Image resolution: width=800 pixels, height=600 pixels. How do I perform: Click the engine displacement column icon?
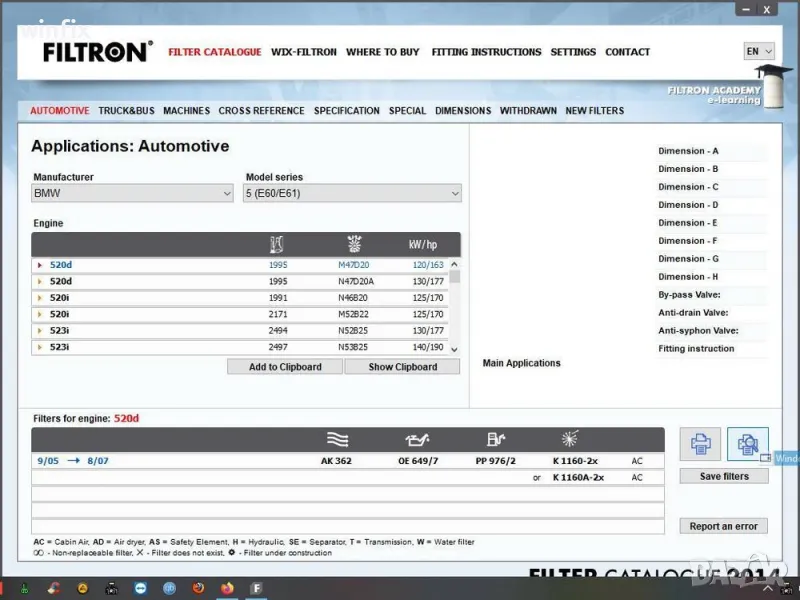pyautogui.click(x=277, y=244)
